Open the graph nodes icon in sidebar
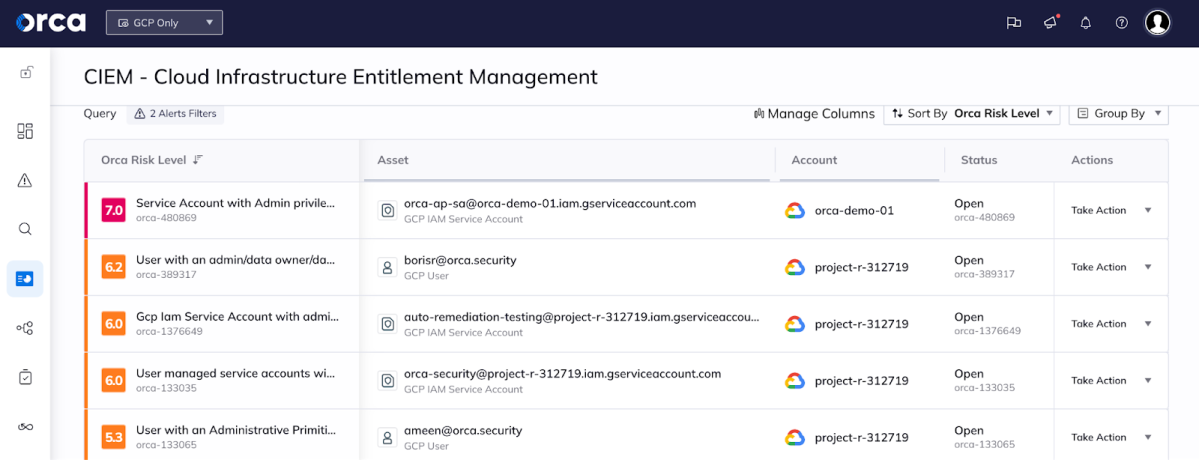 (25, 329)
